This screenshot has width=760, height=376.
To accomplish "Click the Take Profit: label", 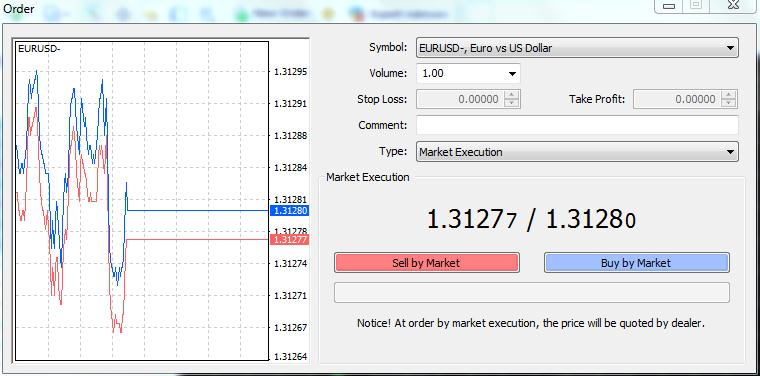I will [597, 99].
